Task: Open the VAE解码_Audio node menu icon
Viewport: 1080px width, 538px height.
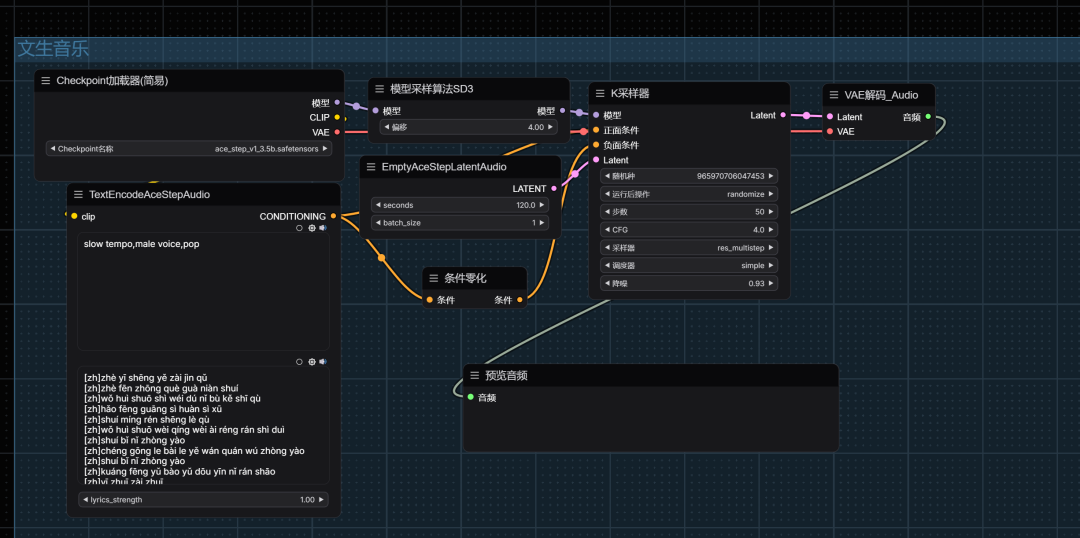Action: pos(834,95)
